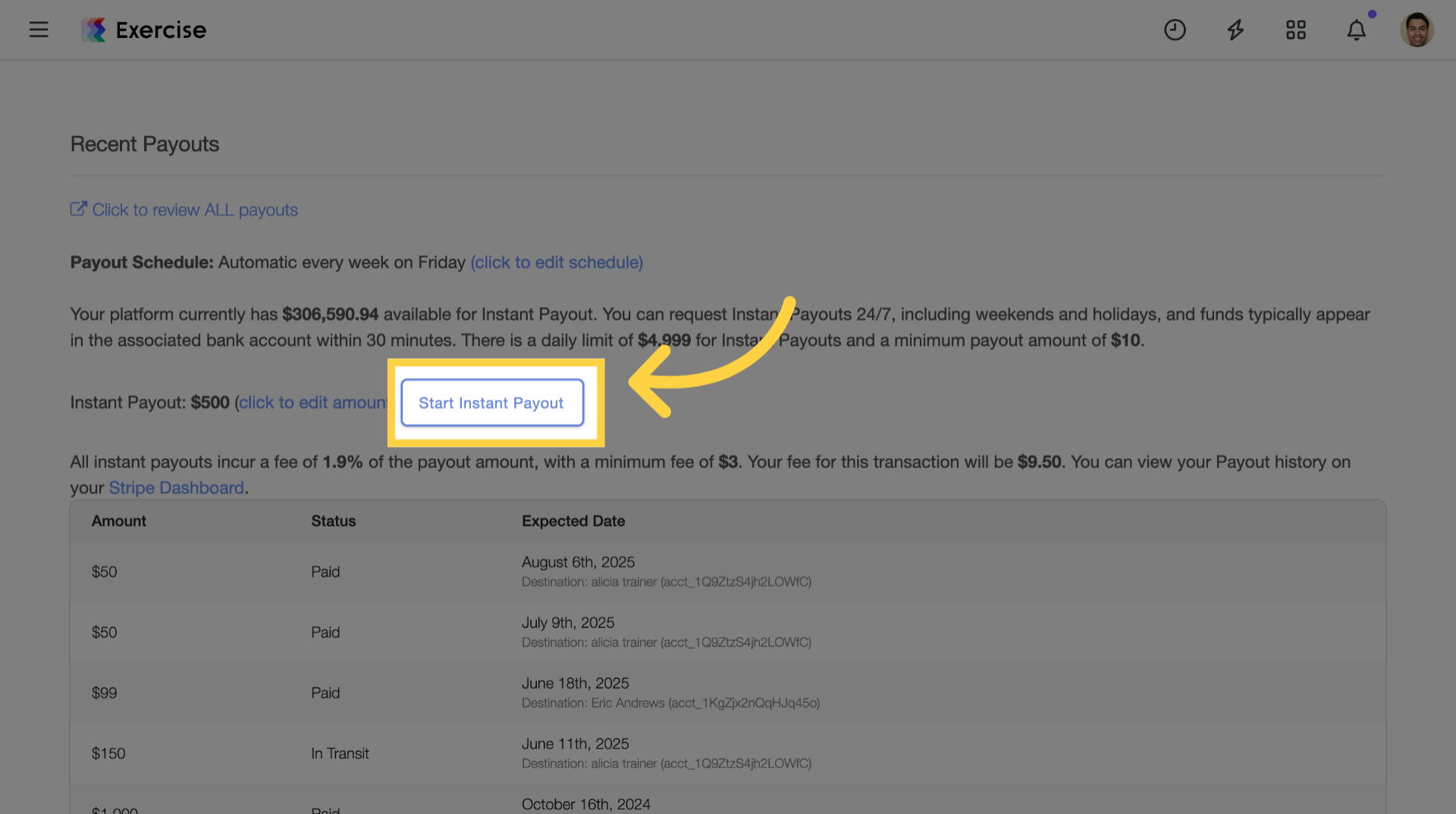Click the Recent Payouts heading
Screen dimensions: 1456x814
[x=145, y=144]
